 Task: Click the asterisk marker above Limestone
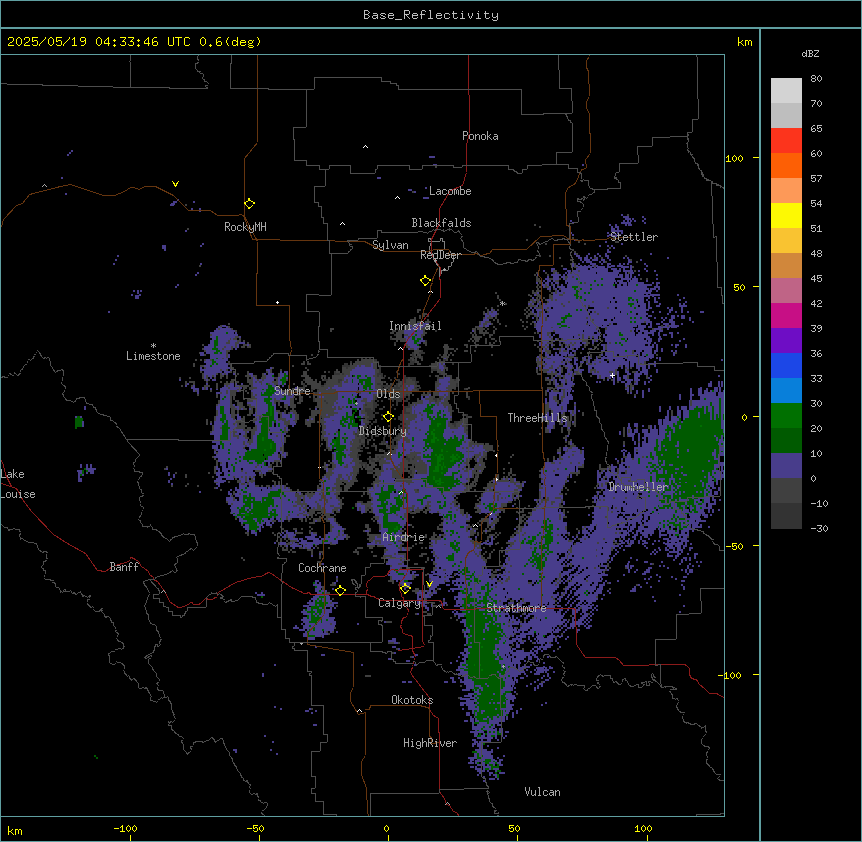coord(153,346)
